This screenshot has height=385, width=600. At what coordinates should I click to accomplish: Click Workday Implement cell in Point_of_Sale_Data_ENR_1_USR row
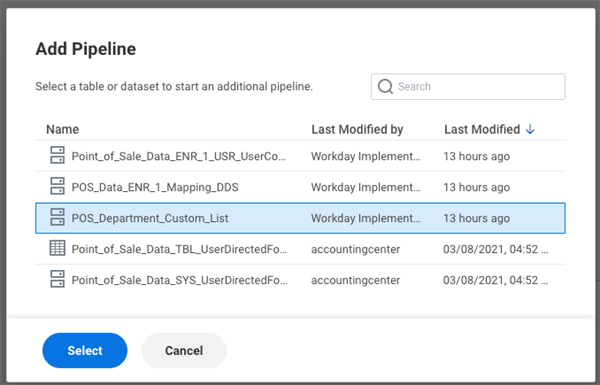[365, 156]
